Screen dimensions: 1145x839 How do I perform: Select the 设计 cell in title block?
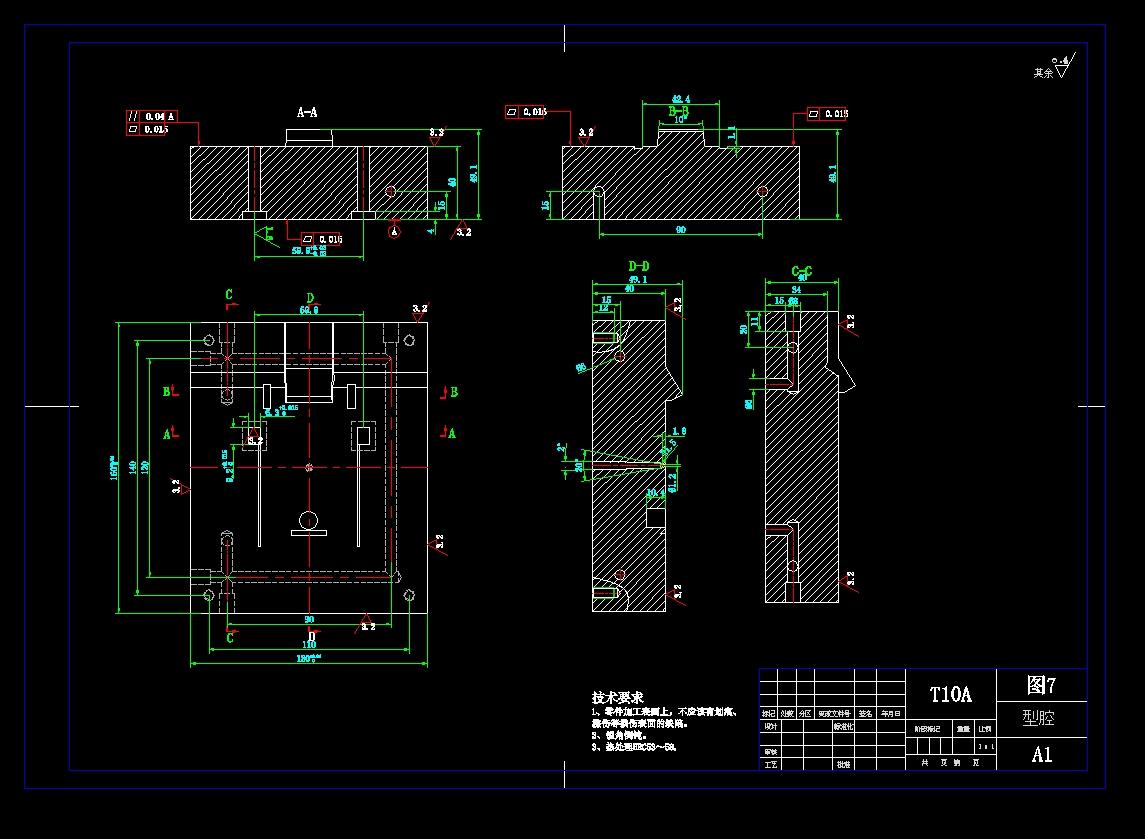click(x=770, y=727)
